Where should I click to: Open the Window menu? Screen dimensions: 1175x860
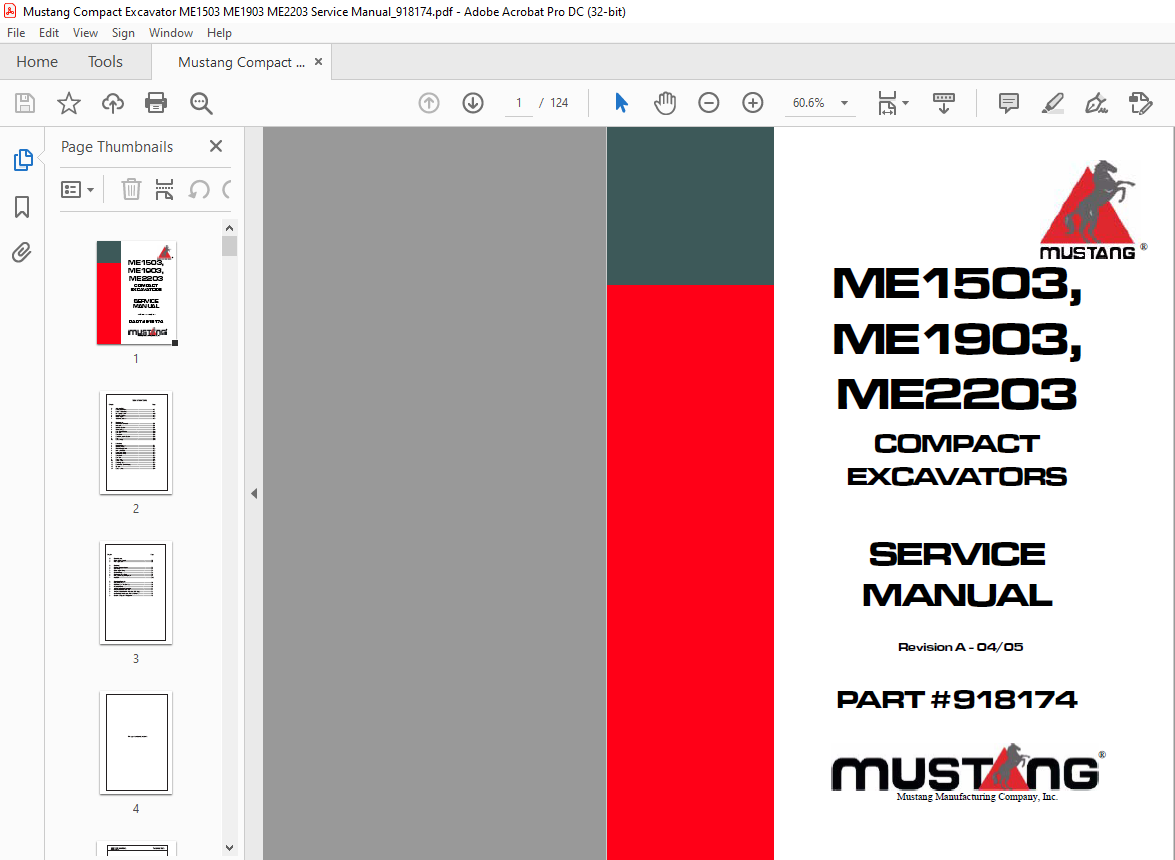(x=171, y=33)
